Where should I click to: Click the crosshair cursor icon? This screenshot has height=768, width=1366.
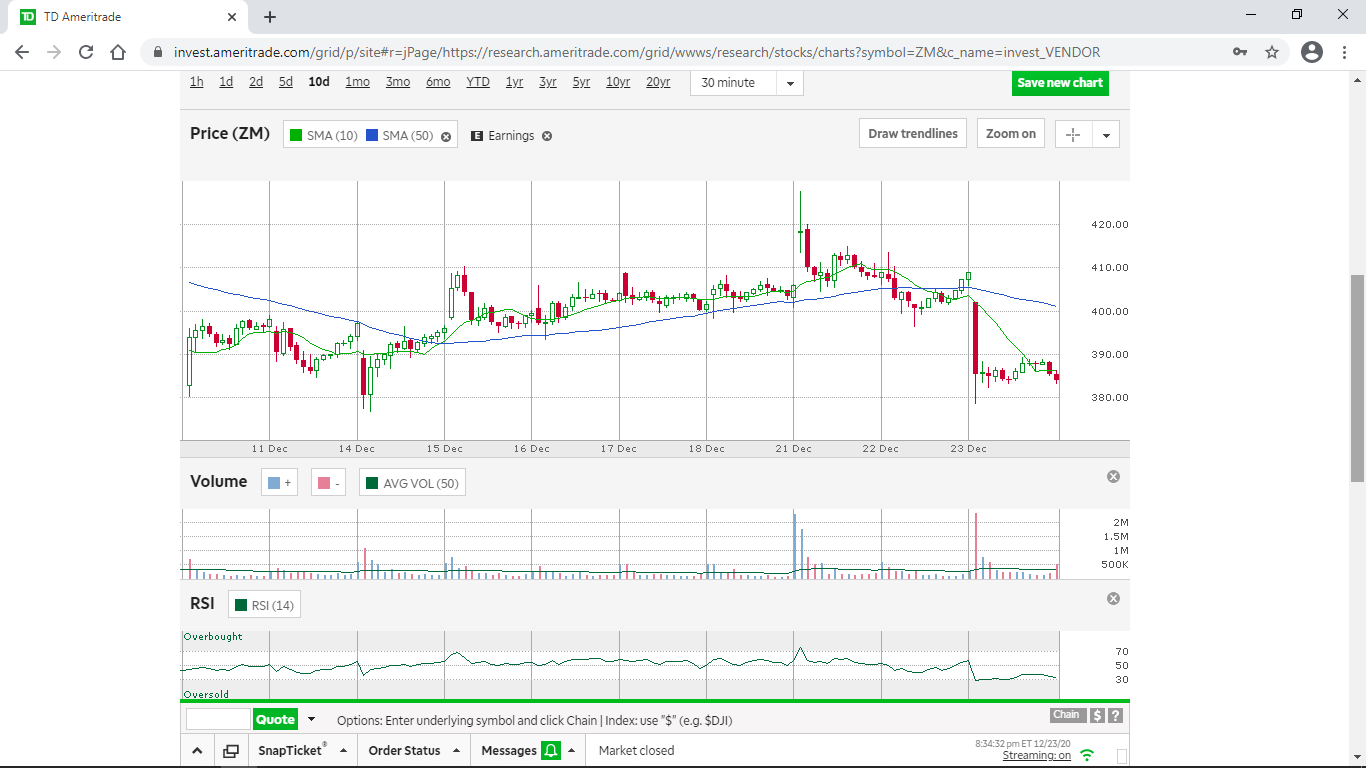[1073, 134]
